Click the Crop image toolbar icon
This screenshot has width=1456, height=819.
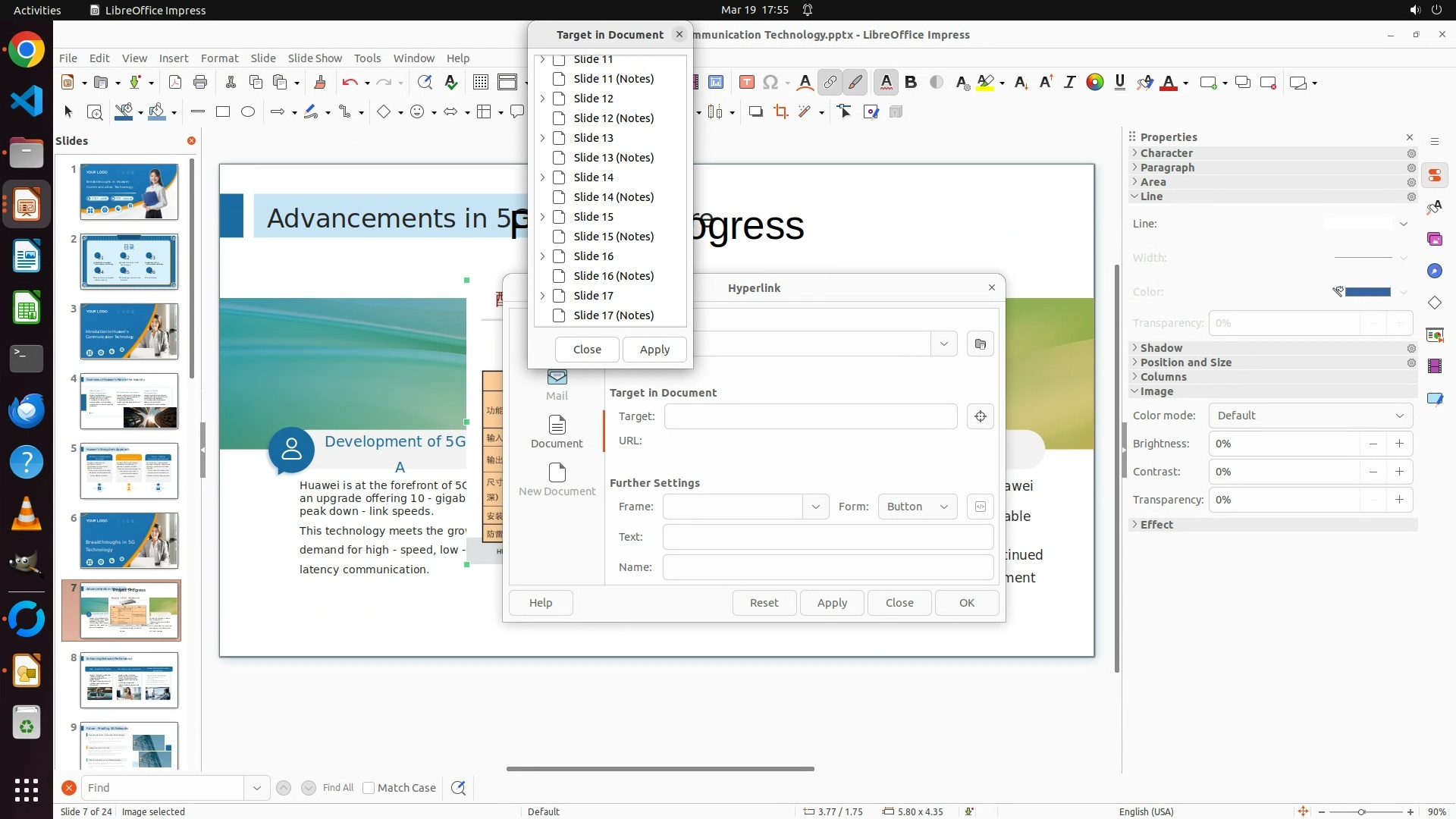780,112
